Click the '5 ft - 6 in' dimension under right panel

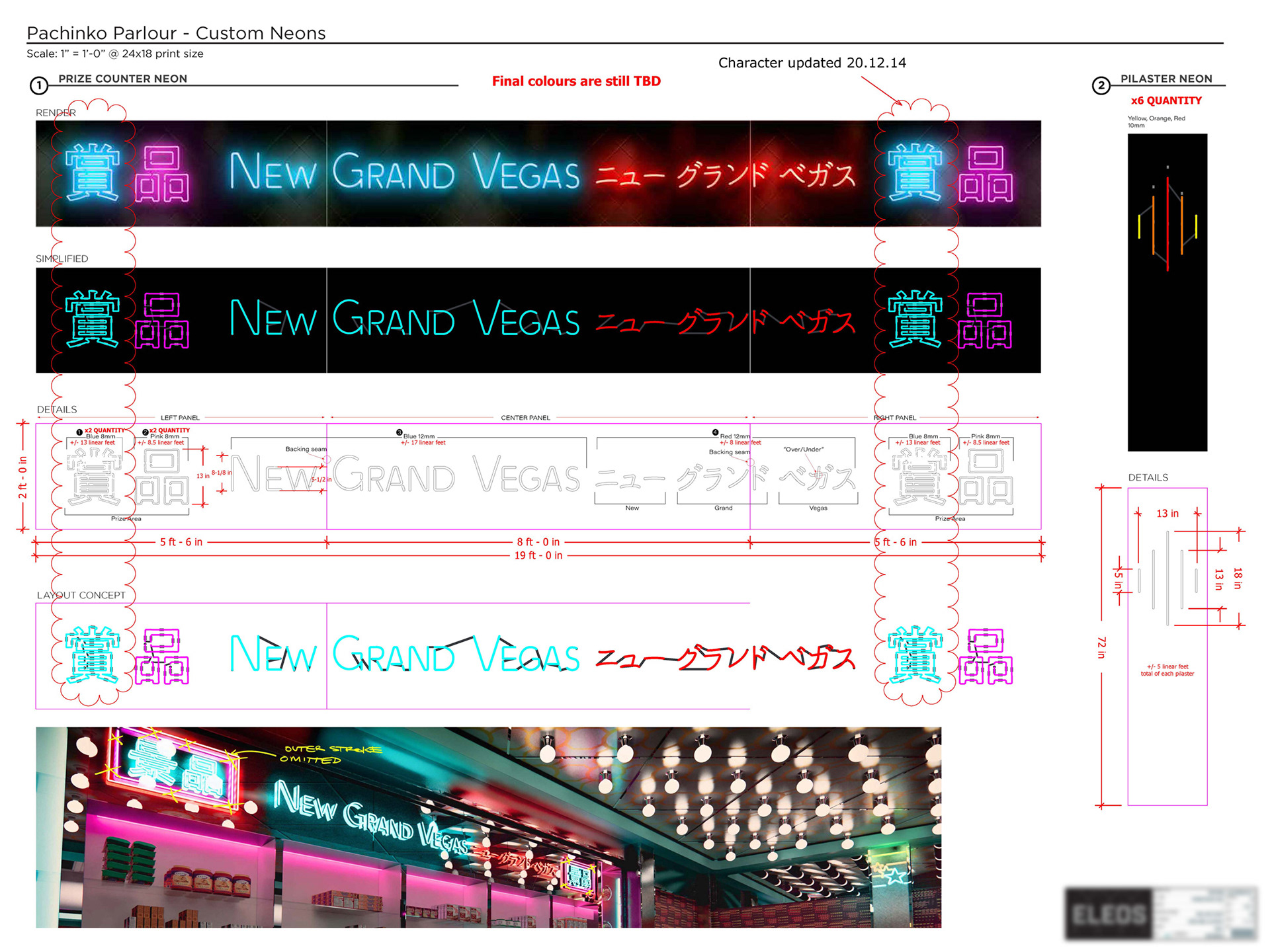click(896, 542)
